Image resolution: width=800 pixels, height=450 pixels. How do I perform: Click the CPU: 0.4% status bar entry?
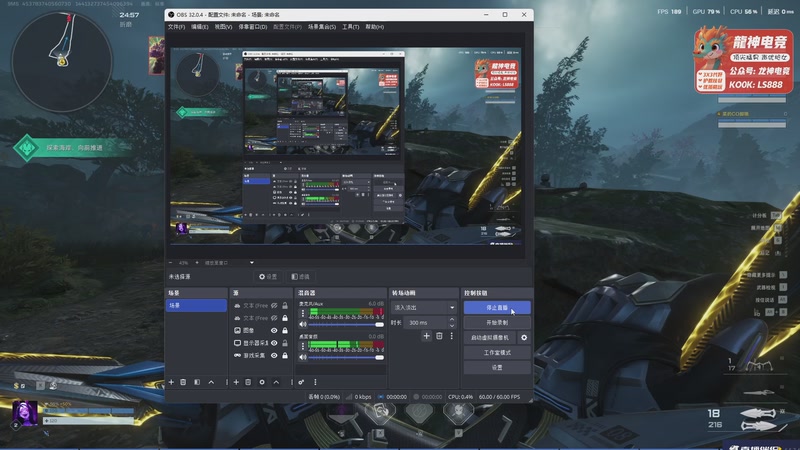pyautogui.click(x=460, y=396)
